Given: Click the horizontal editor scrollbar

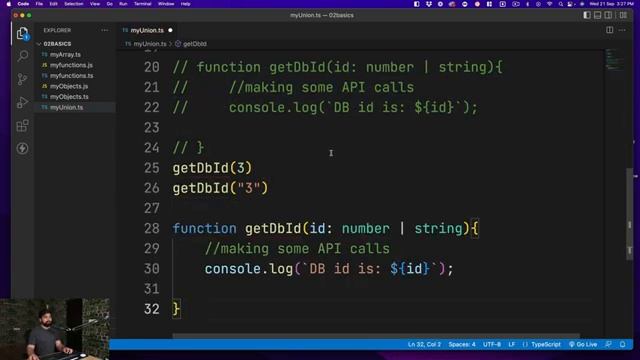Looking at the screenshot, I should click(x=376, y=336).
